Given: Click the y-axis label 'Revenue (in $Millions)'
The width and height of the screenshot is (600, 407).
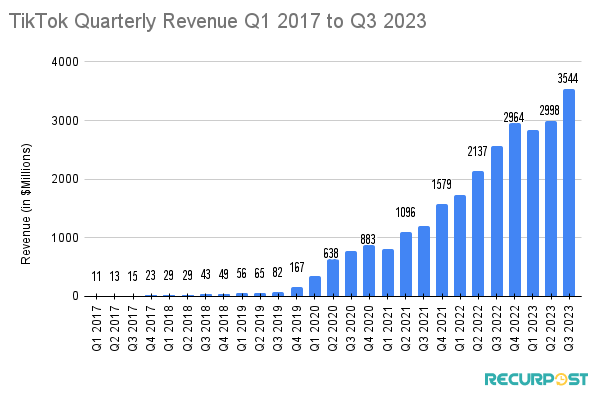Looking at the screenshot, I should [26, 204].
